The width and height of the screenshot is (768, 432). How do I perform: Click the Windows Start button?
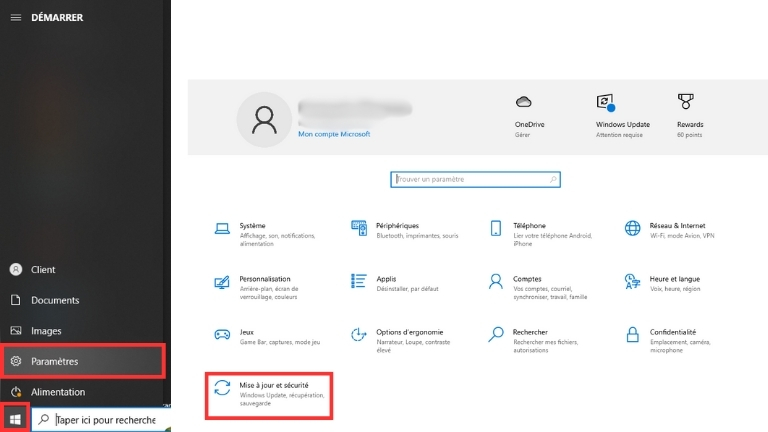pyautogui.click(x=15, y=418)
